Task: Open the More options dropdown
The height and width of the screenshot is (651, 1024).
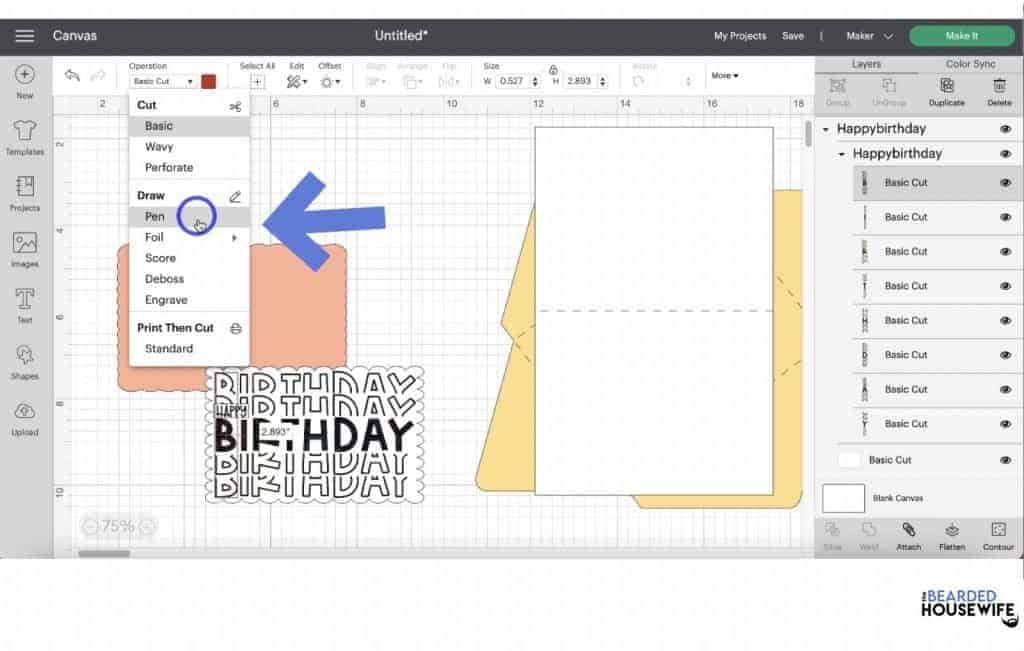Action: point(726,75)
